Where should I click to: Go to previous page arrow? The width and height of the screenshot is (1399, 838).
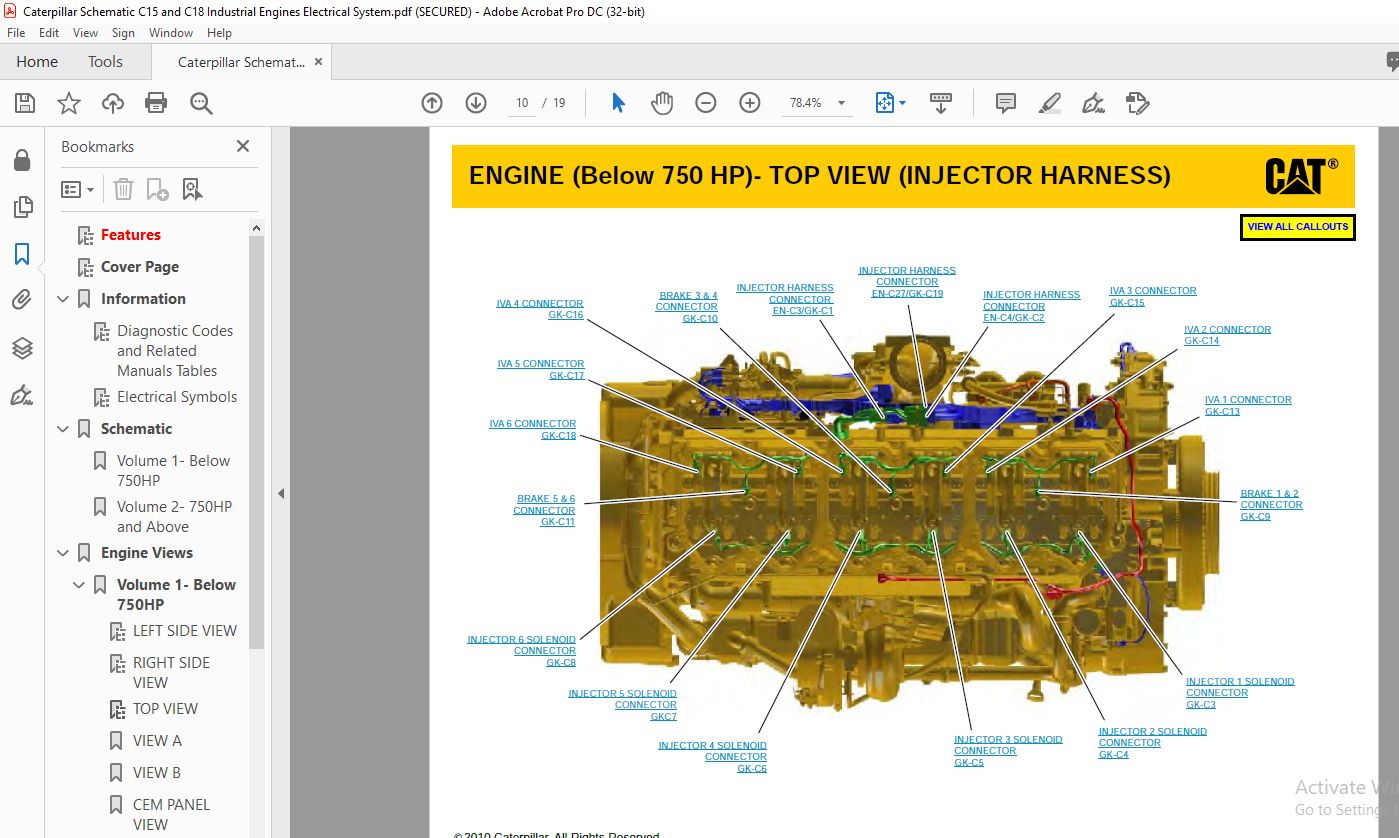tap(432, 103)
